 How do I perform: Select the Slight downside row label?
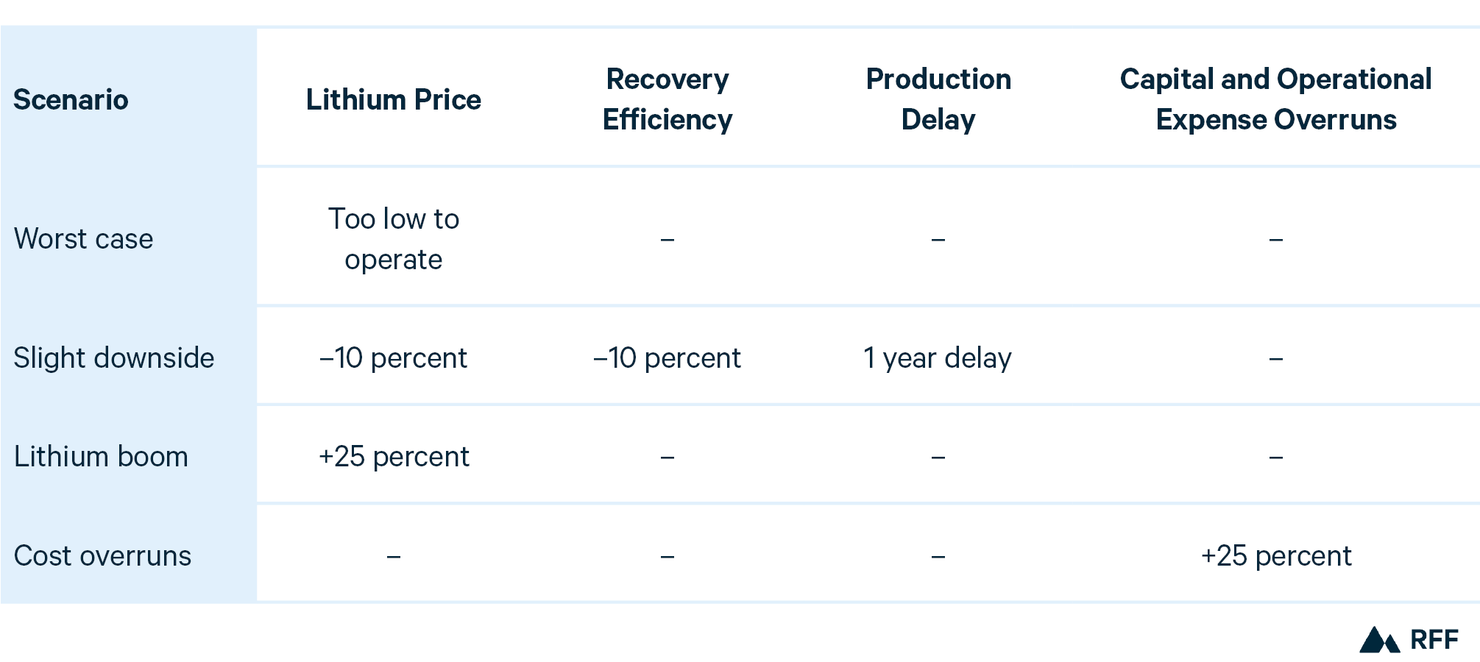tap(114, 358)
